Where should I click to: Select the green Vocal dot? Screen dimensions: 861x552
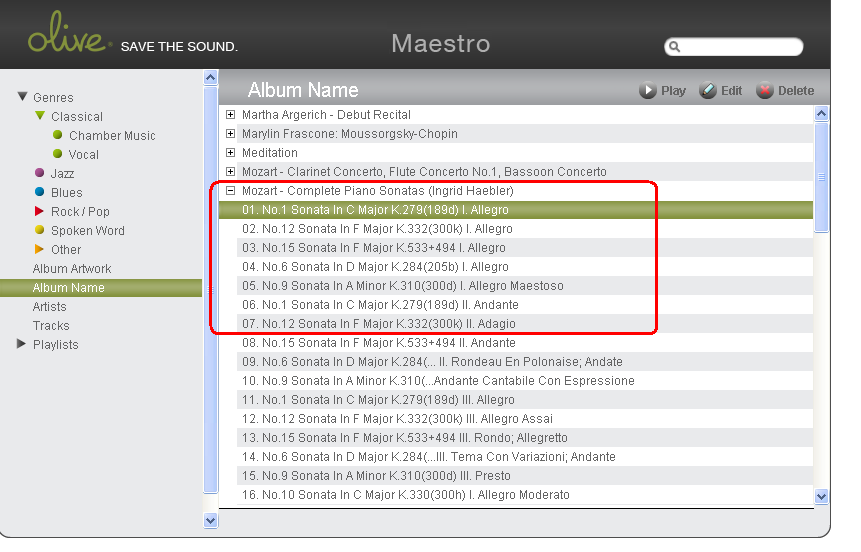pos(58,154)
